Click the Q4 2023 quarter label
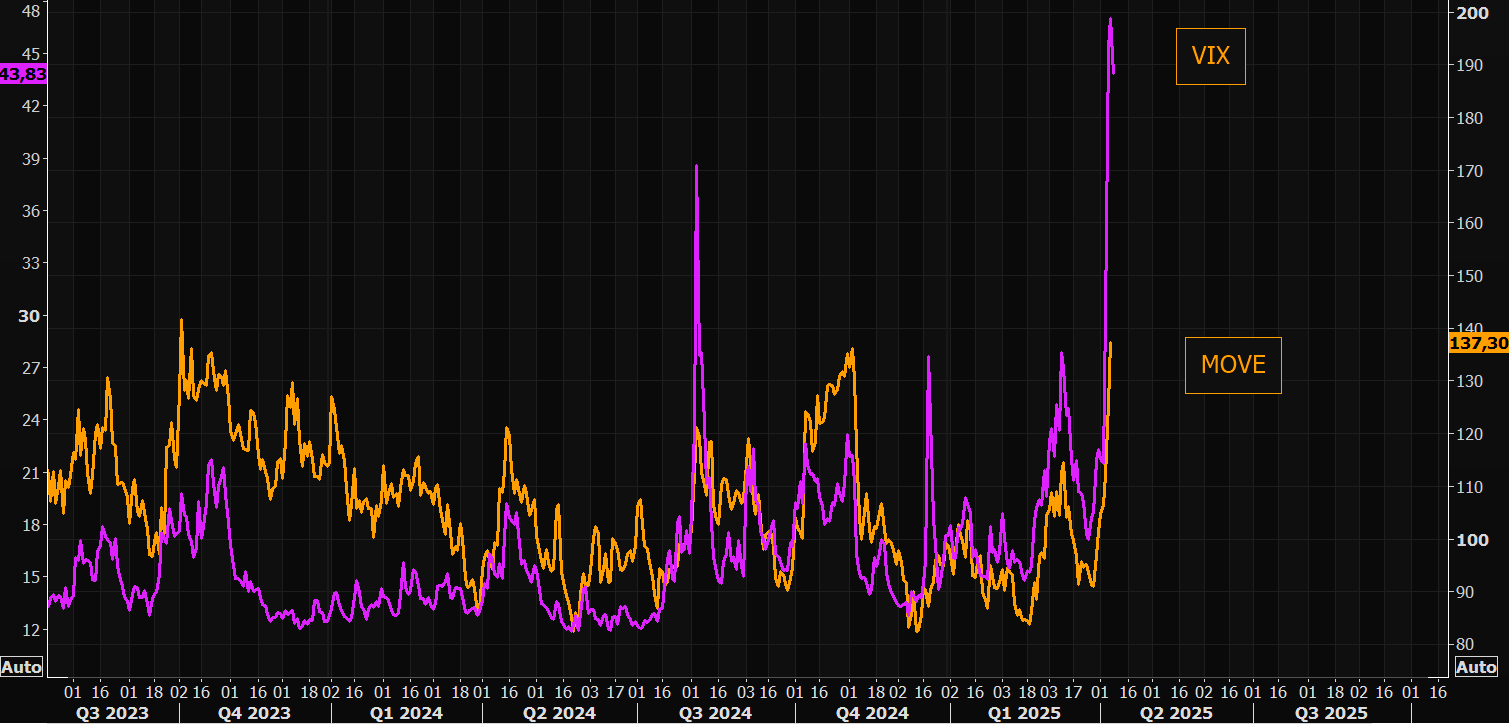 pyautogui.click(x=253, y=713)
